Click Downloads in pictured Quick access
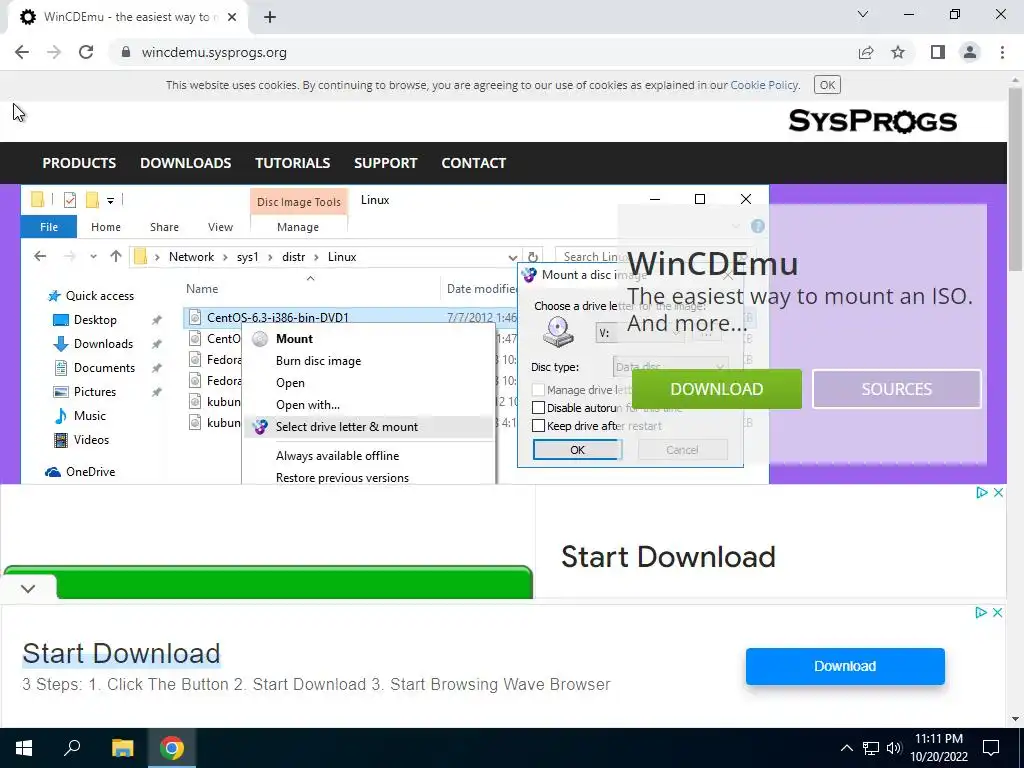 click(103, 344)
